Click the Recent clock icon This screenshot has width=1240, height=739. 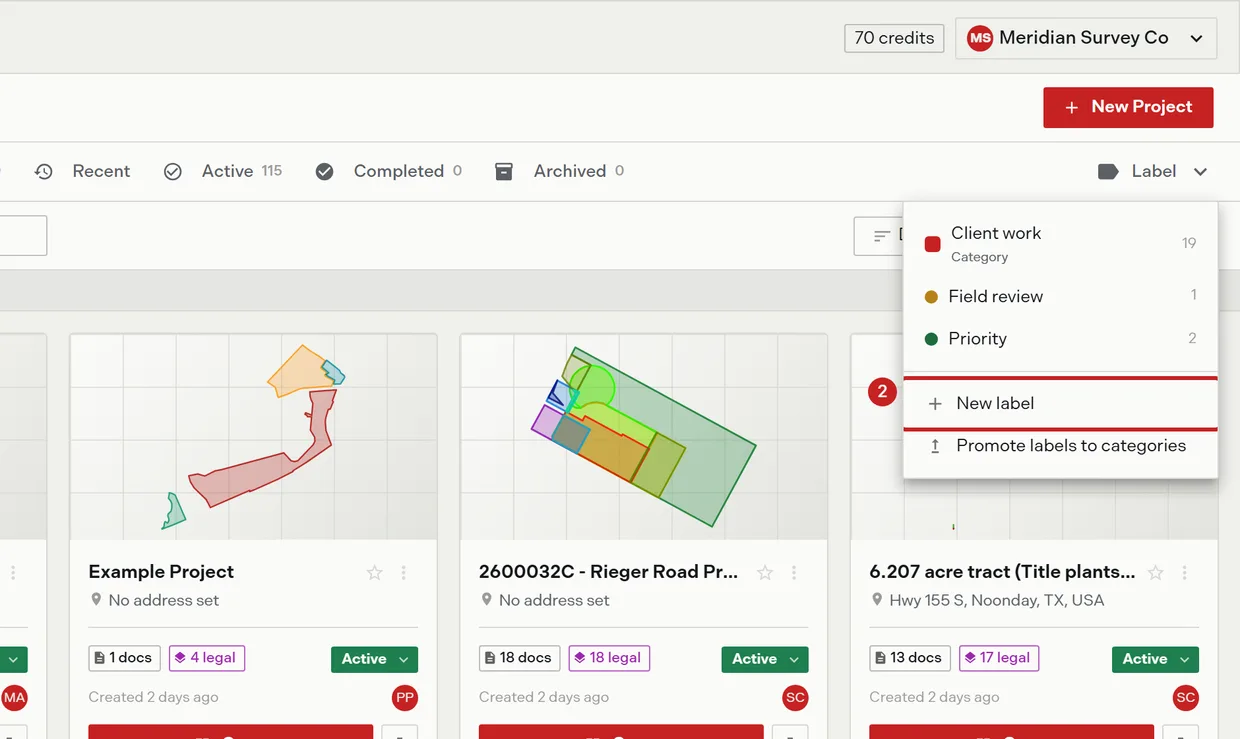click(x=44, y=172)
